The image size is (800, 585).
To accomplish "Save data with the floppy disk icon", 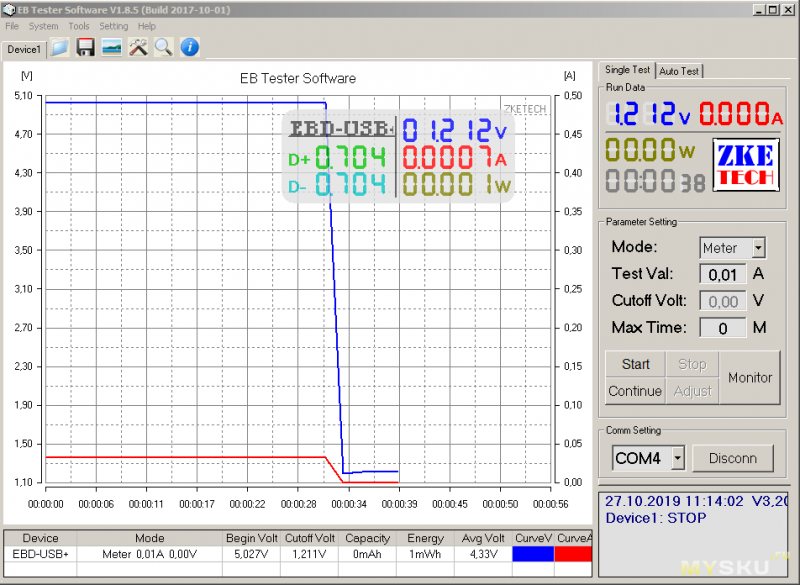I will (85, 47).
